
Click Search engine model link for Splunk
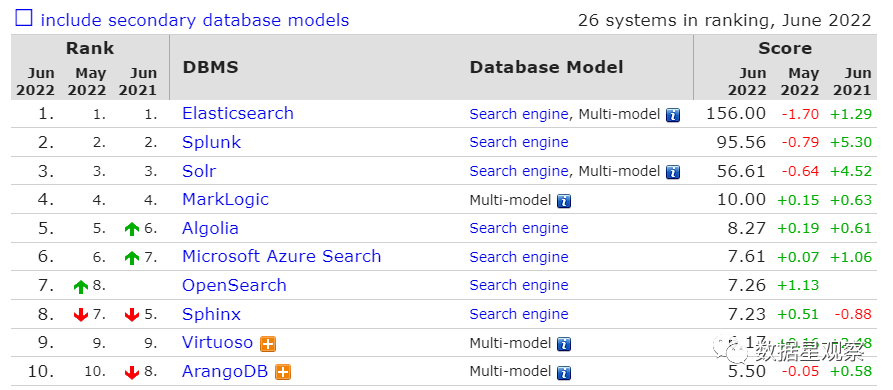[x=519, y=142]
